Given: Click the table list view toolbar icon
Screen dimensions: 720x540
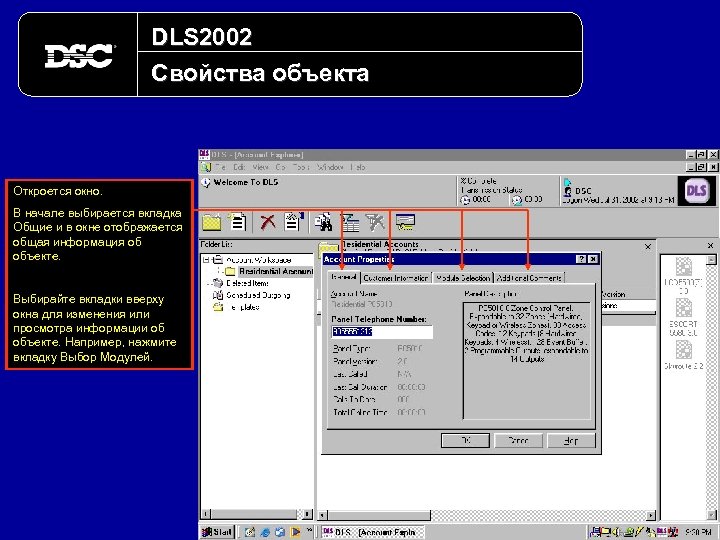Looking at the screenshot, I should pyautogui.click(x=350, y=223).
